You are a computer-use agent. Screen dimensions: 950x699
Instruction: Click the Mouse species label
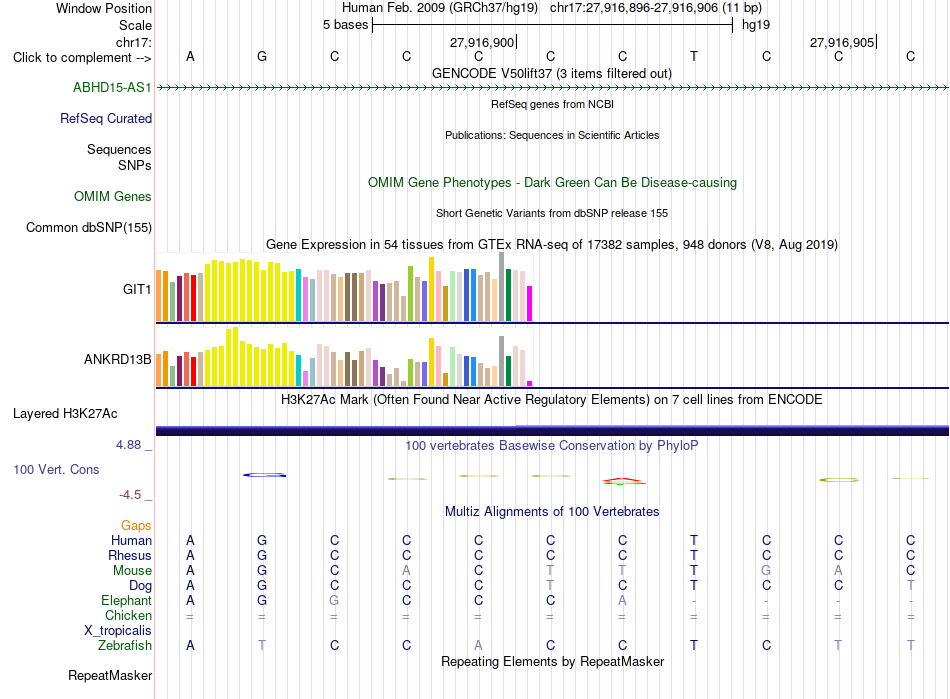(x=132, y=570)
